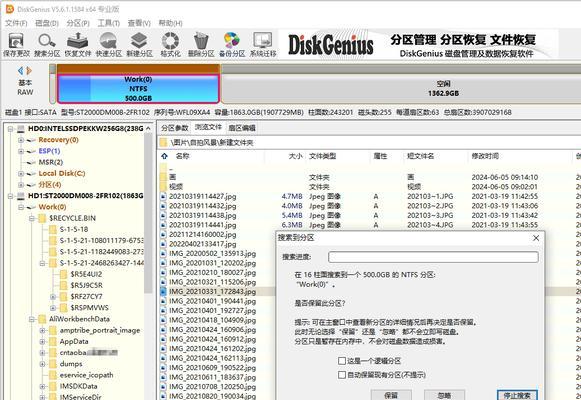This screenshot has width=581, height=400.
Task: Click the AppData folder icon in tree
Action: pyautogui.click(x=53, y=341)
